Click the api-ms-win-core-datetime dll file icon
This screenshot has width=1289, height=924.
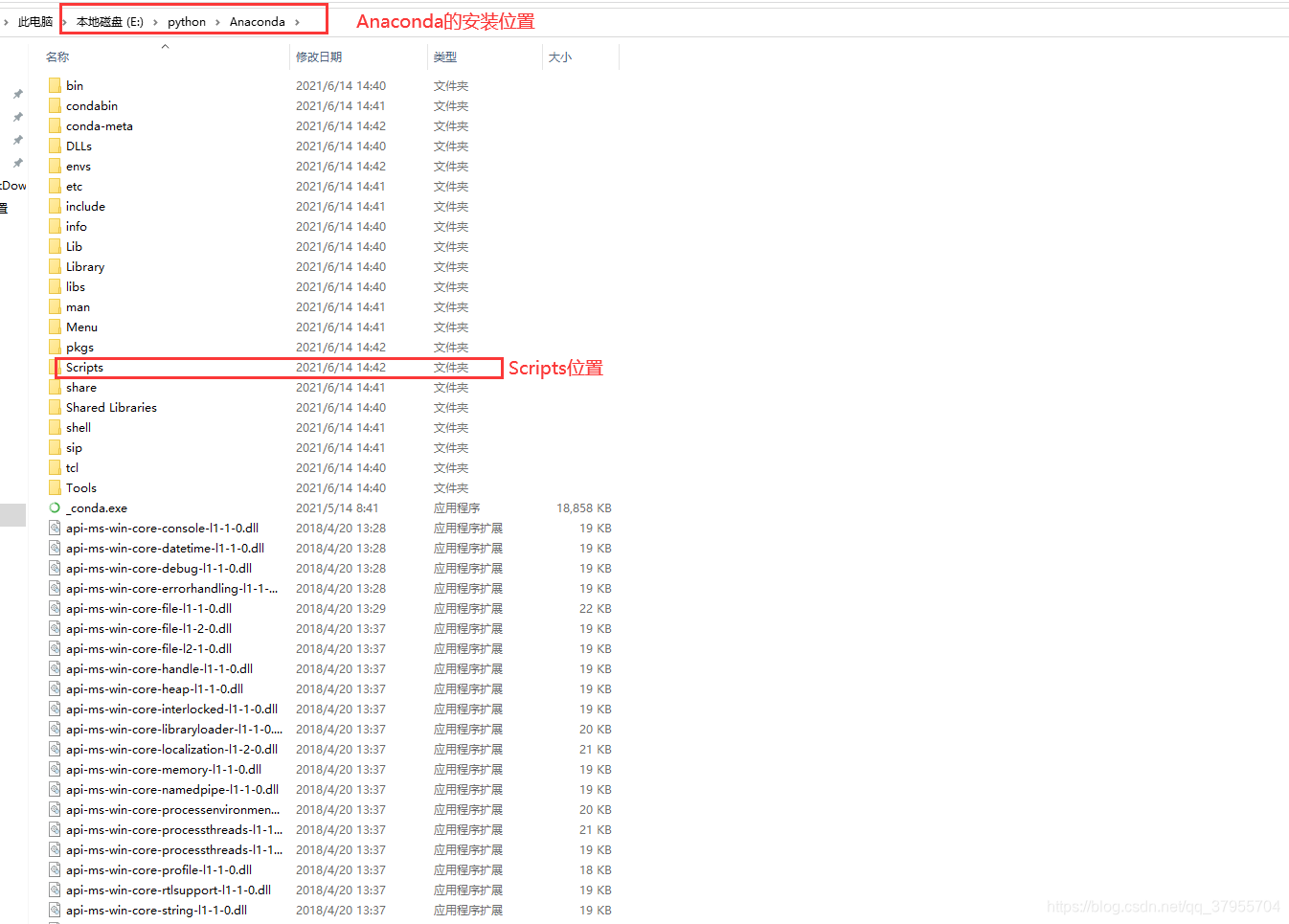(x=55, y=548)
